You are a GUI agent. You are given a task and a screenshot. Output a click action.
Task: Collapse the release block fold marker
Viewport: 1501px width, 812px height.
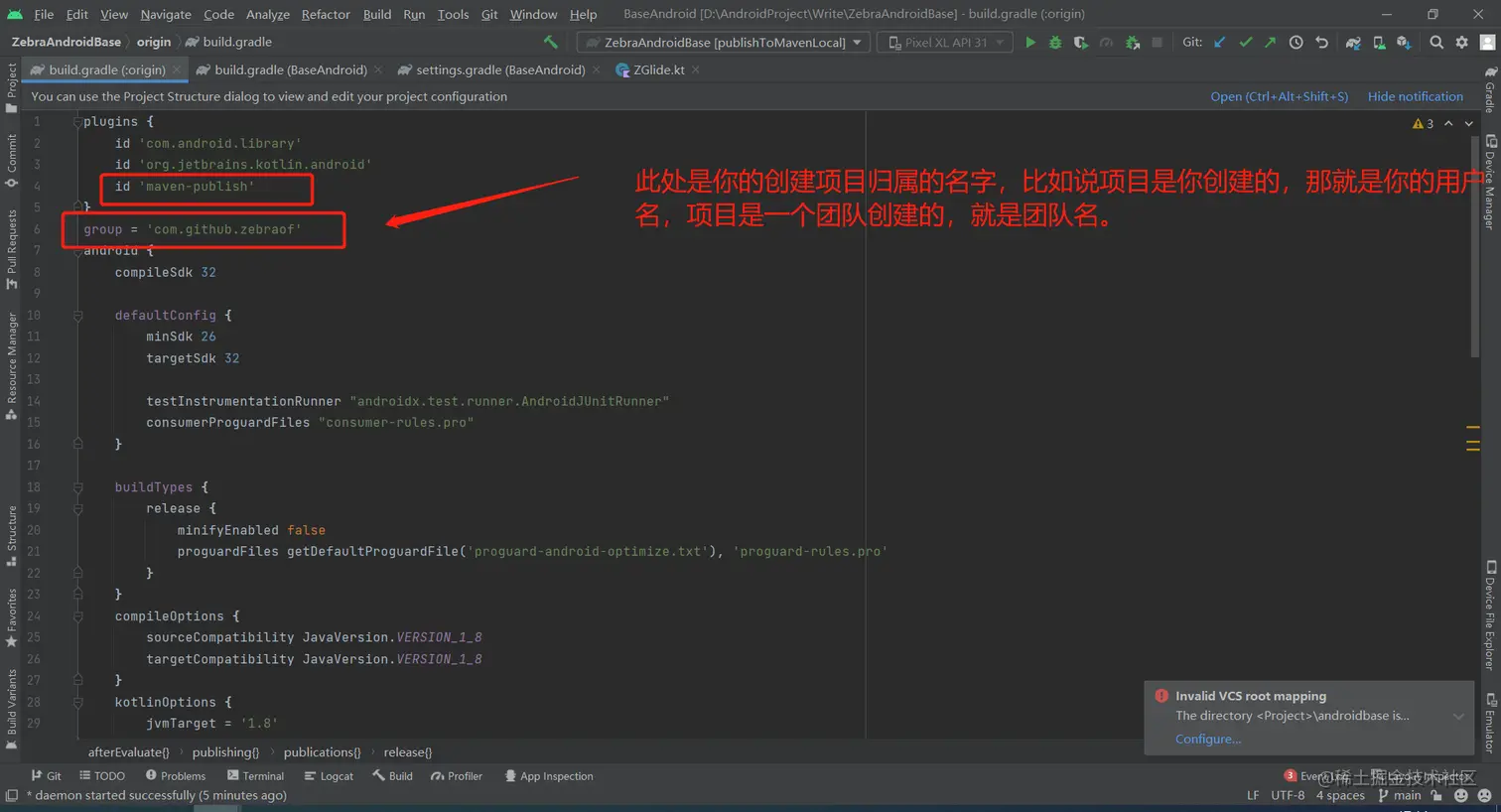tap(77, 509)
